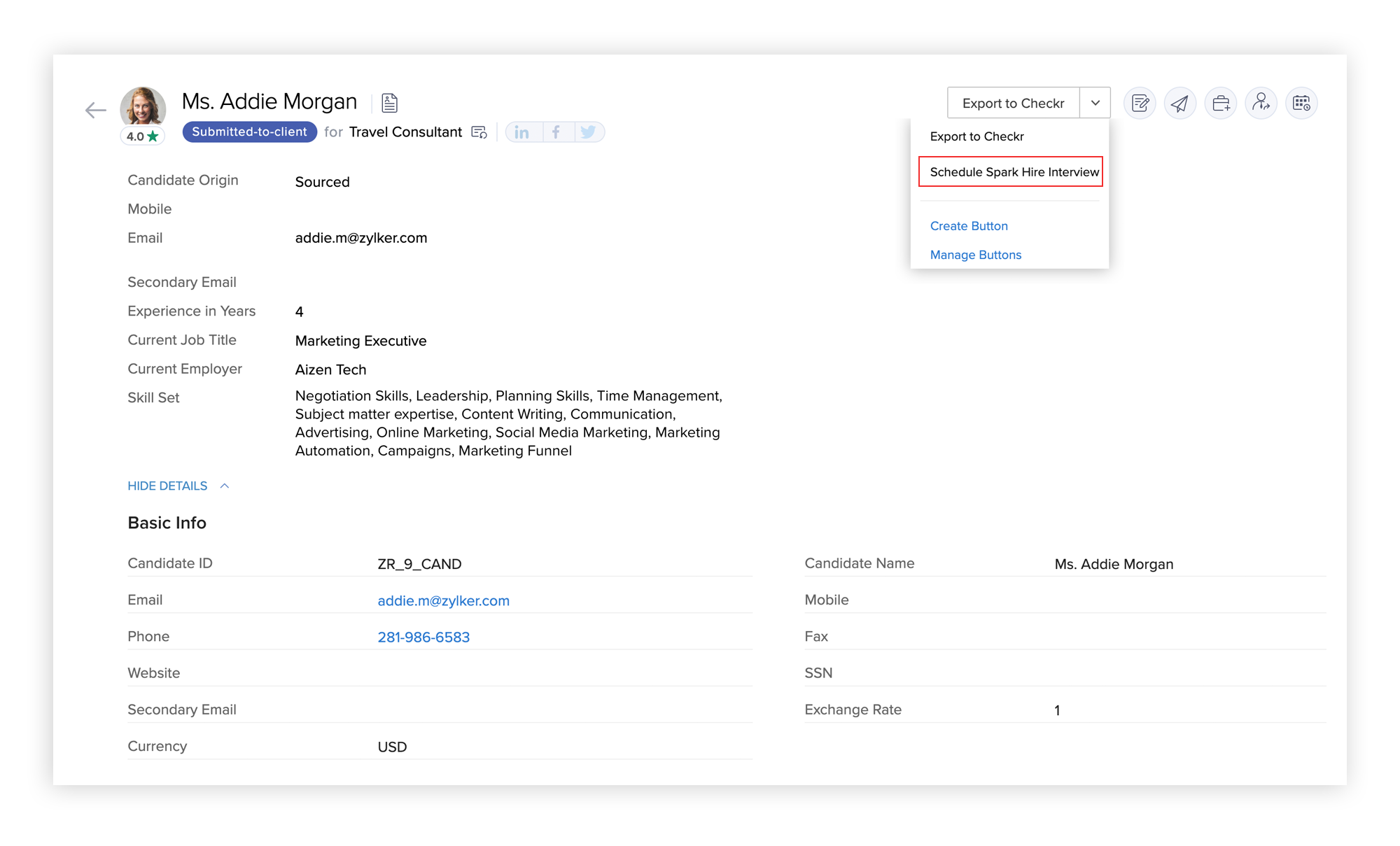Open the Submitted-to-client status badge
This screenshot has height=846, width=1400.
[x=249, y=132]
